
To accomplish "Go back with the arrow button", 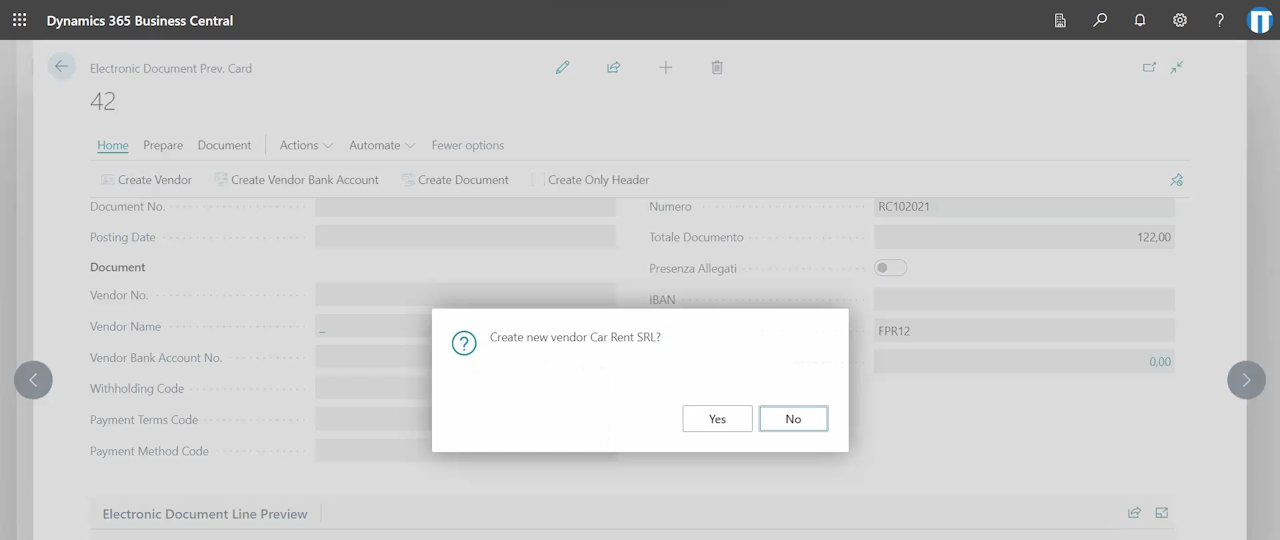I will click(62, 67).
